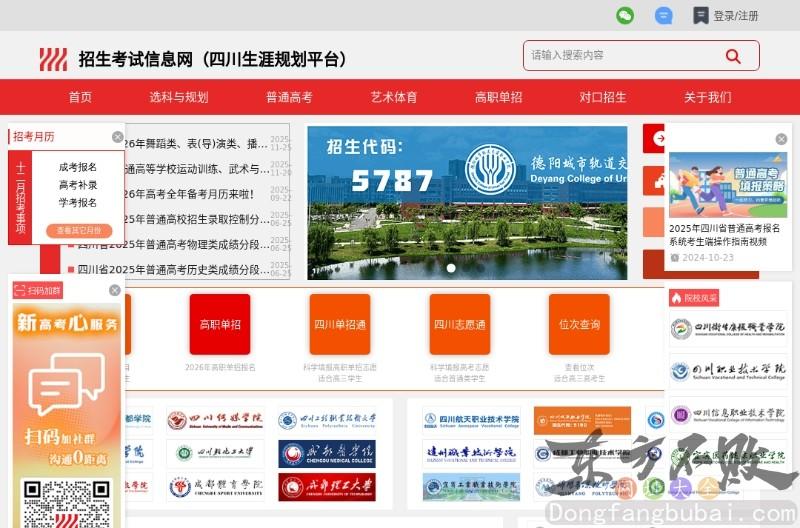800x528 pixels.
Task: Open 艺术体育 navigation item
Action: [x=394, y=97]
